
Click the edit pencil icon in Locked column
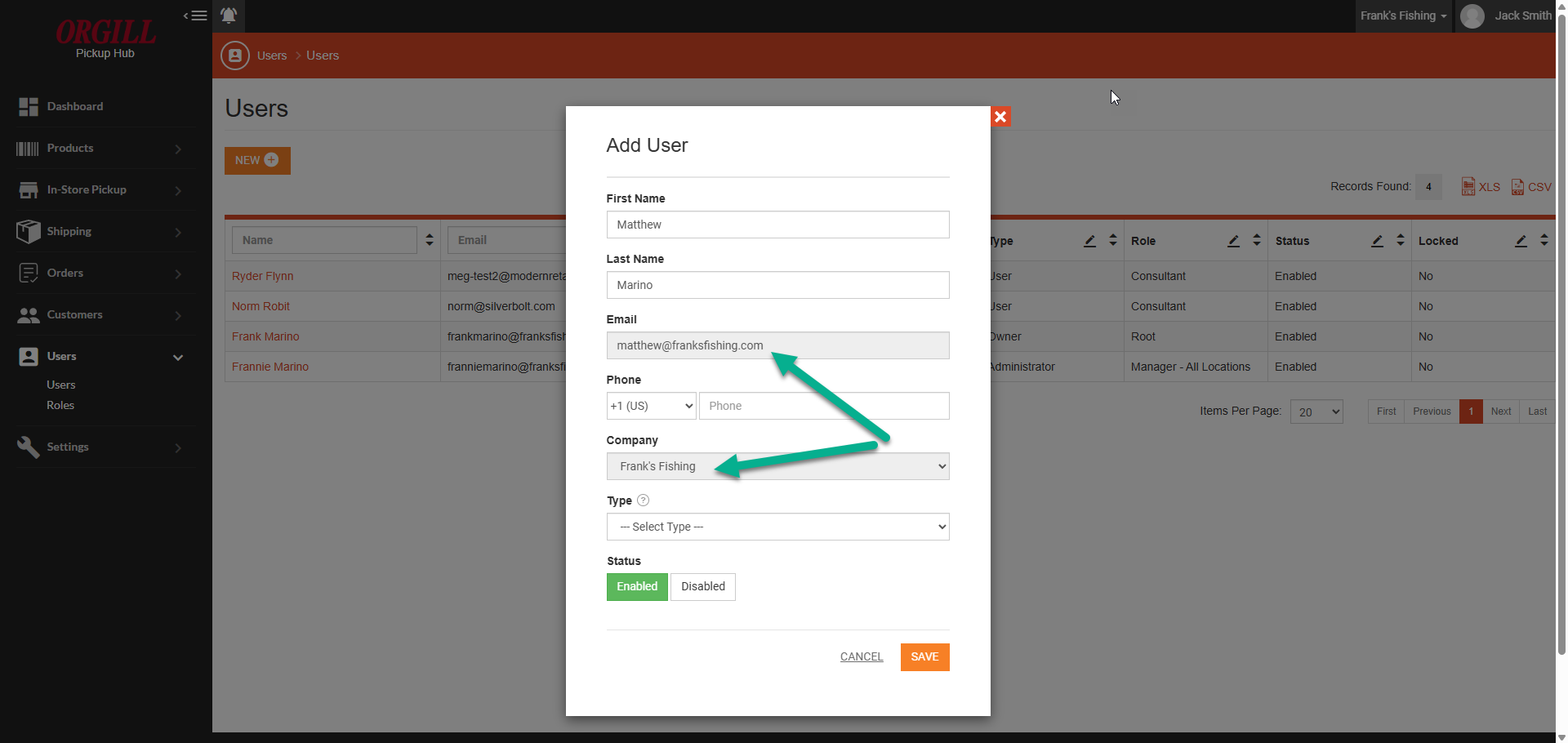click(1521, 241)
